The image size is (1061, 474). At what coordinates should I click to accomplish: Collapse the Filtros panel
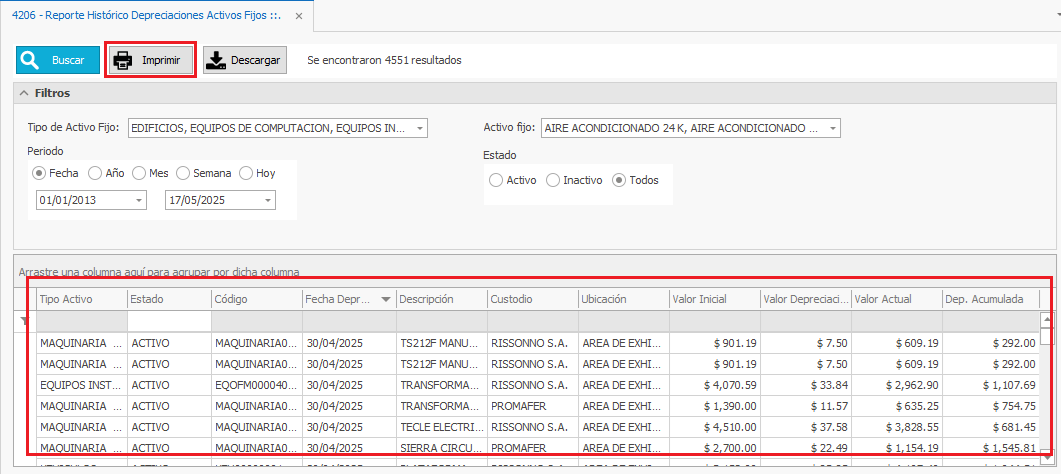[23, 93]
